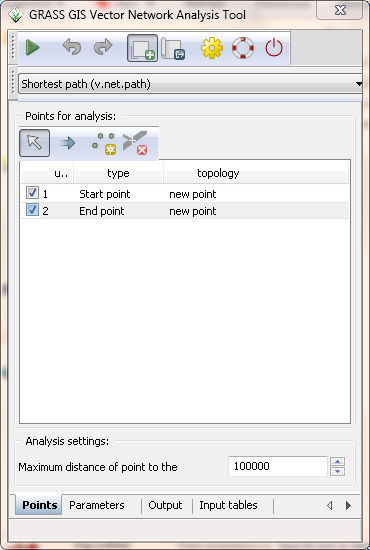
Task: Click 'new point' in End point row
Action: coord(193,211)
